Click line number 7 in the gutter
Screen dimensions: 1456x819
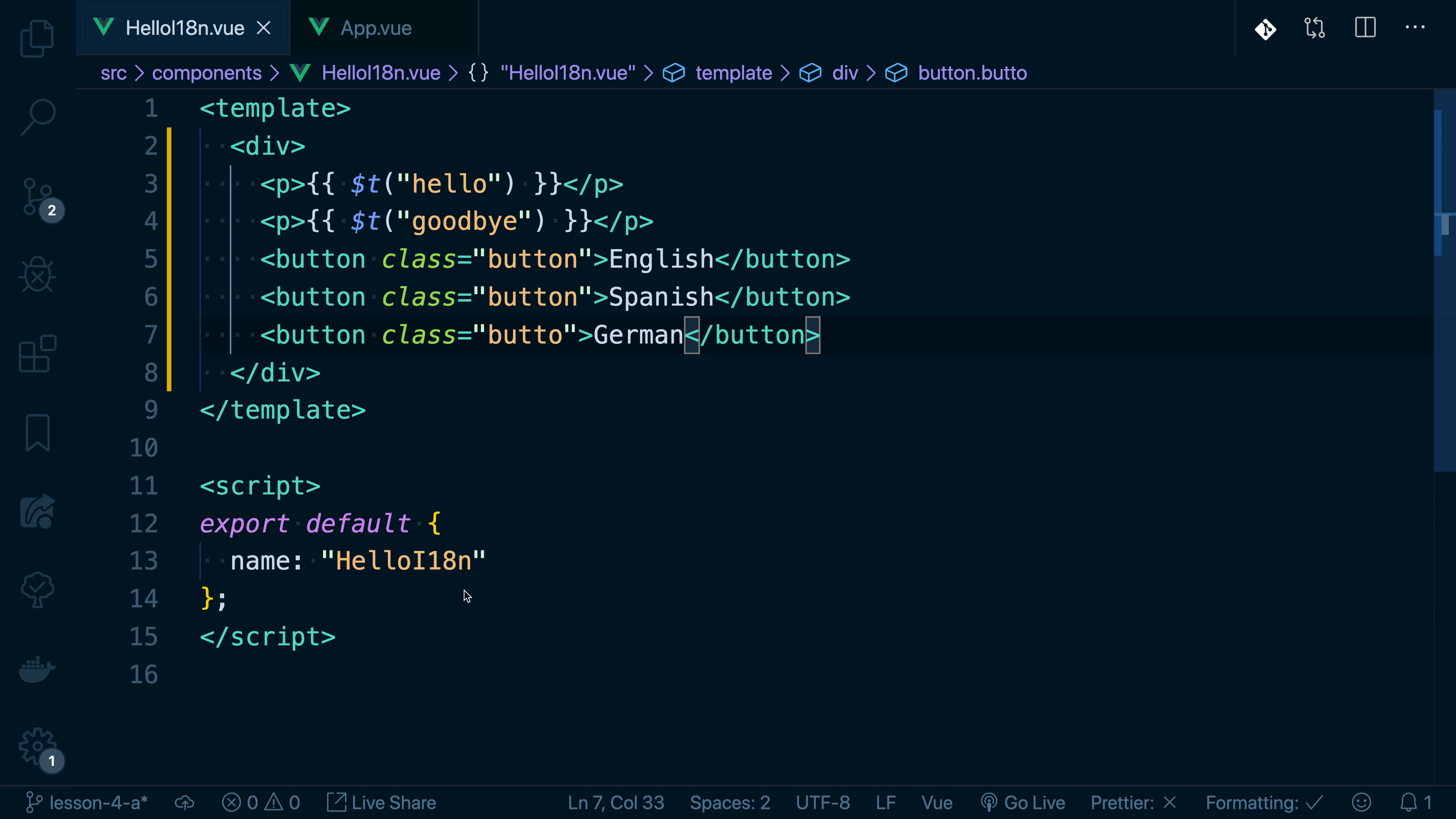coord(151,334)
